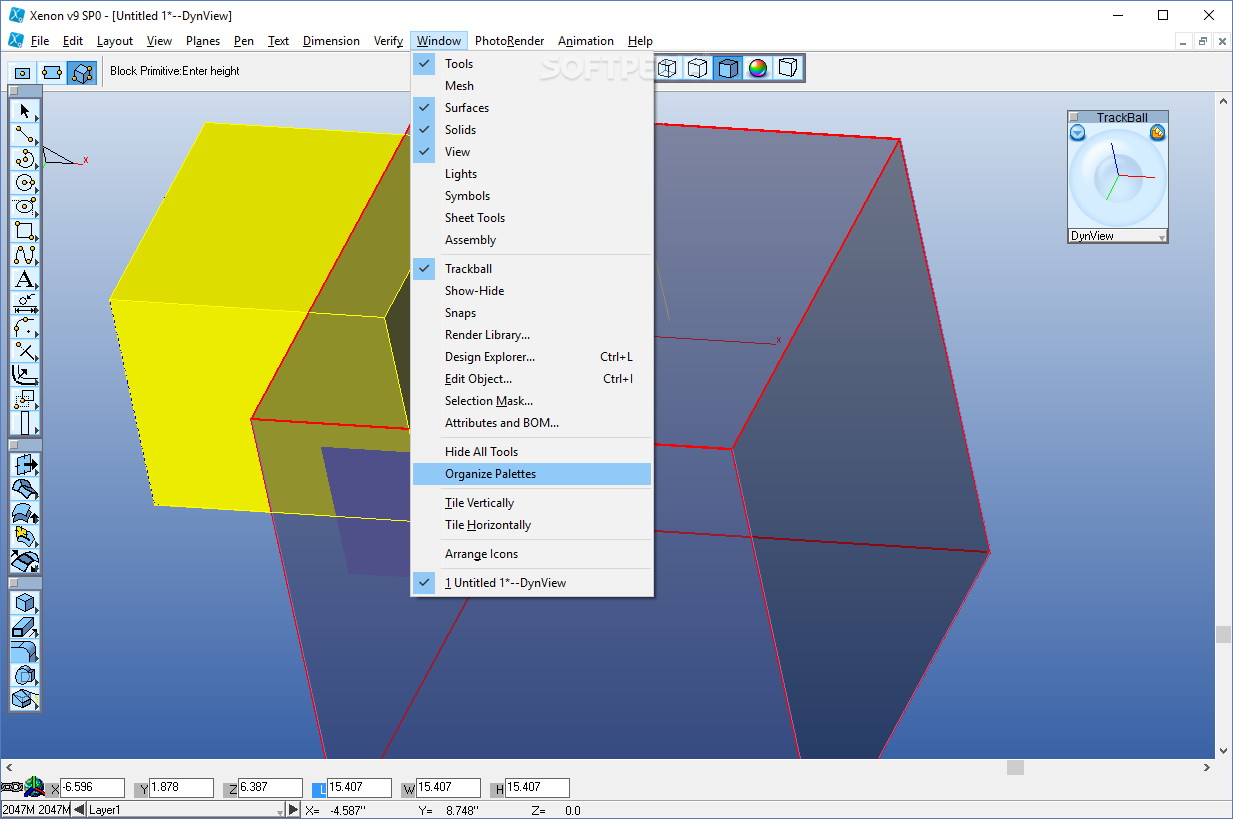Switch to hidden-line render mode cube
This screenshot has height=819, width=1233.
pyautogui.click(x=698, y=68)
